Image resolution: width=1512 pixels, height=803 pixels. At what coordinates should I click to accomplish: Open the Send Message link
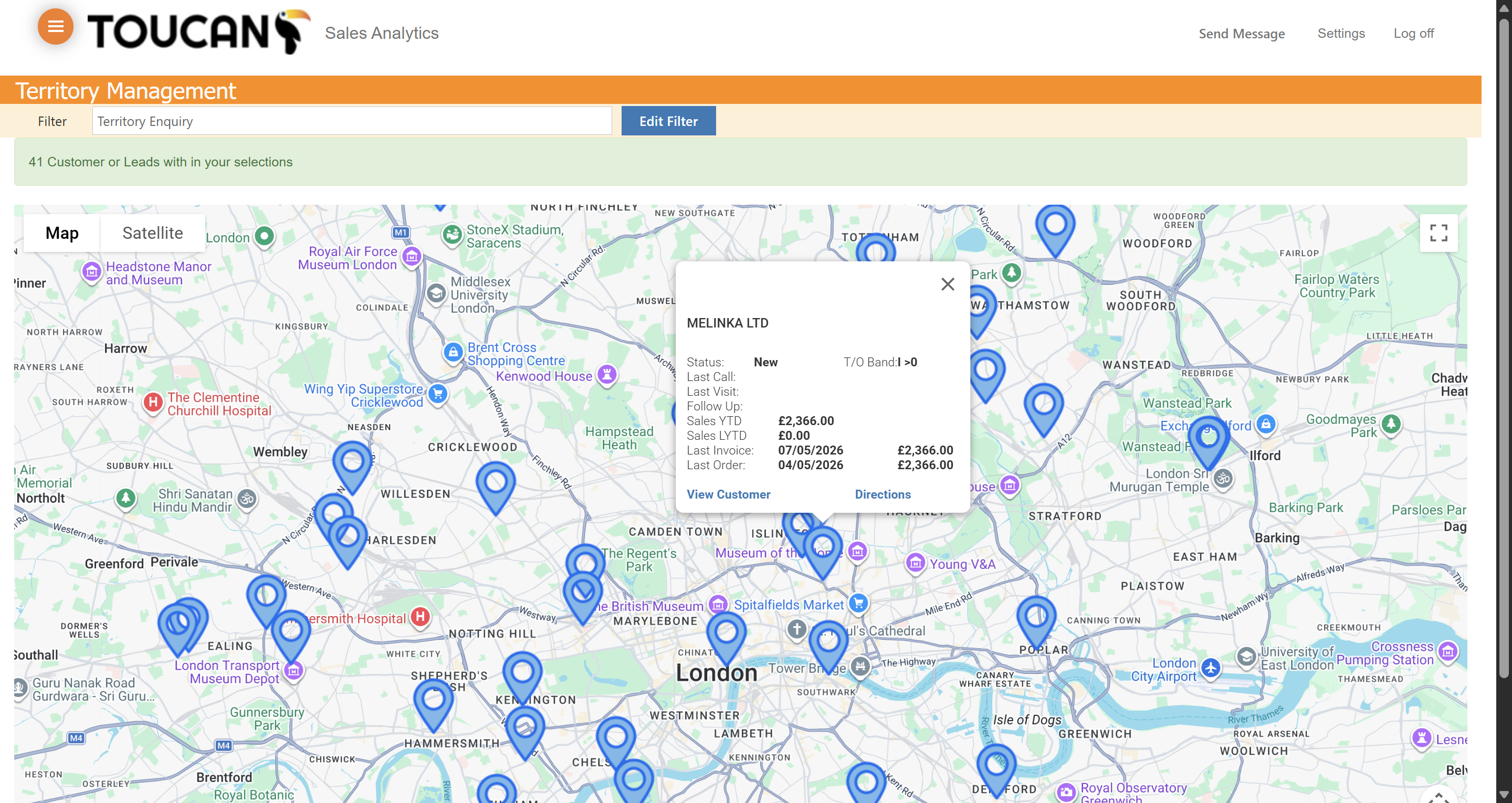click(1242, 34)
